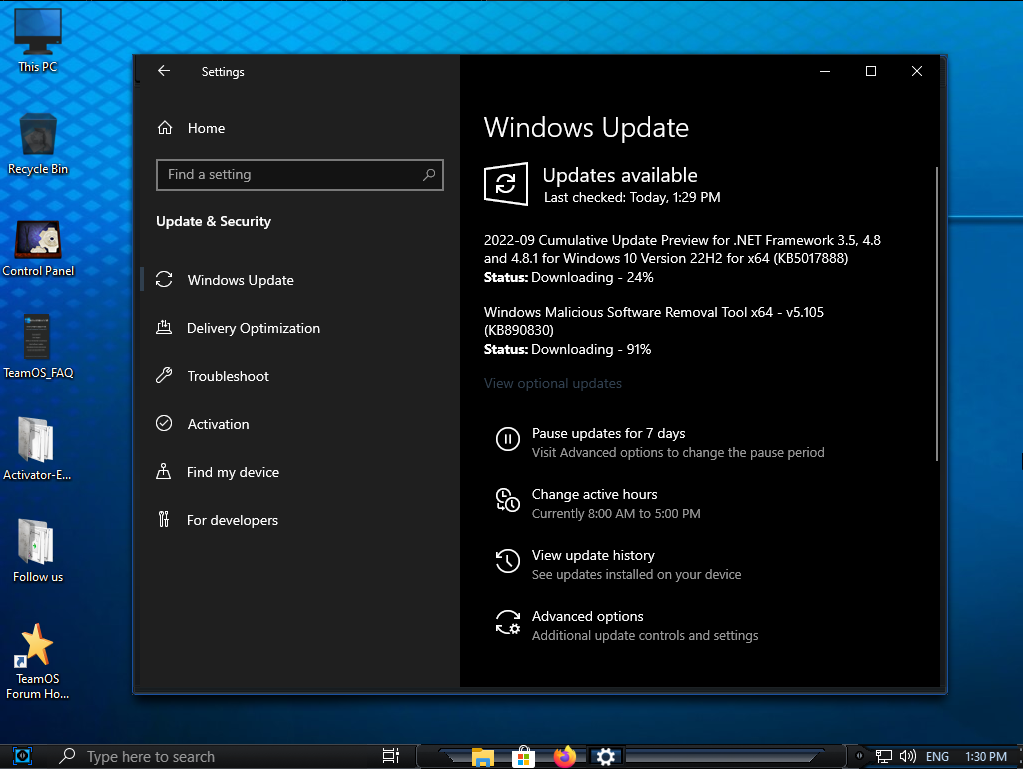Click the Change active hours clock icon
Viewport: 1023px width, 769px height.
point(508,501)
